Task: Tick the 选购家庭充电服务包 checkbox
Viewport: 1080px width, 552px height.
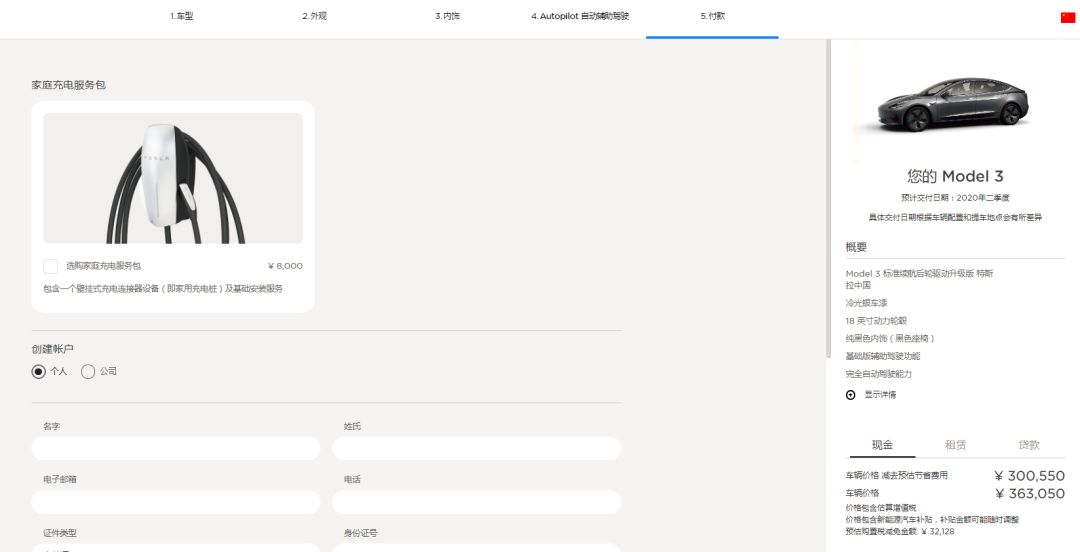Action: point(50,266)
